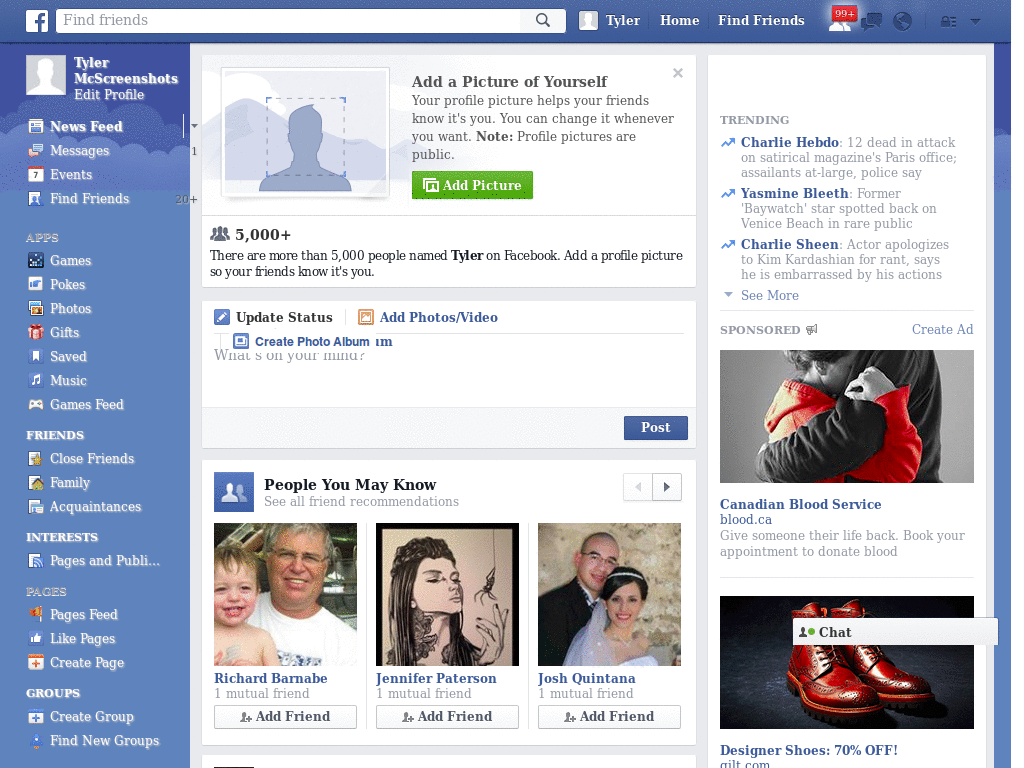Screen dimensions: 1024x768
Task: Open Home in the top navigation
Action: 679,20
